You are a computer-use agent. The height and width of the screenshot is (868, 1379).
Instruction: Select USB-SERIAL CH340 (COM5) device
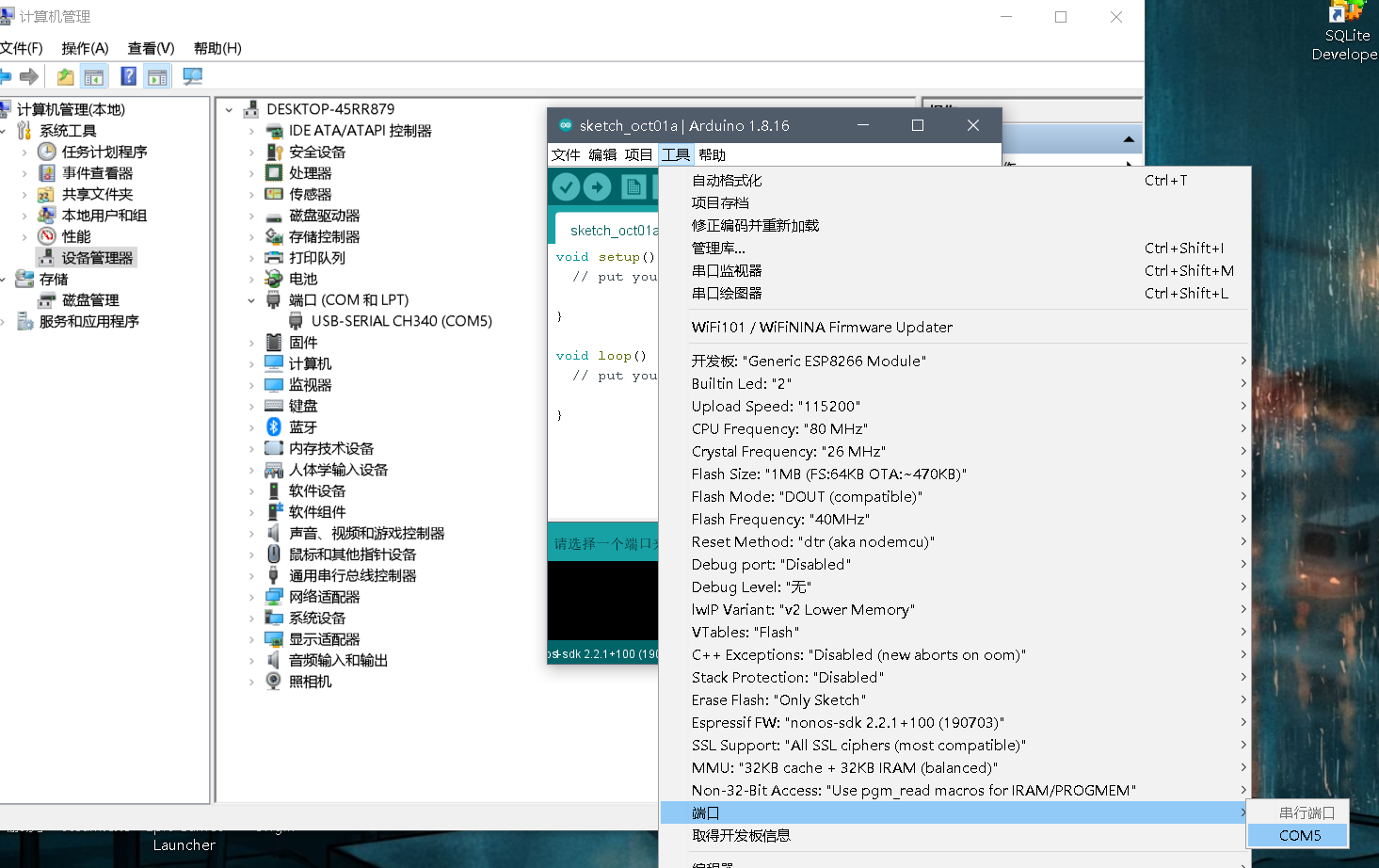click(x=402, y=321)
